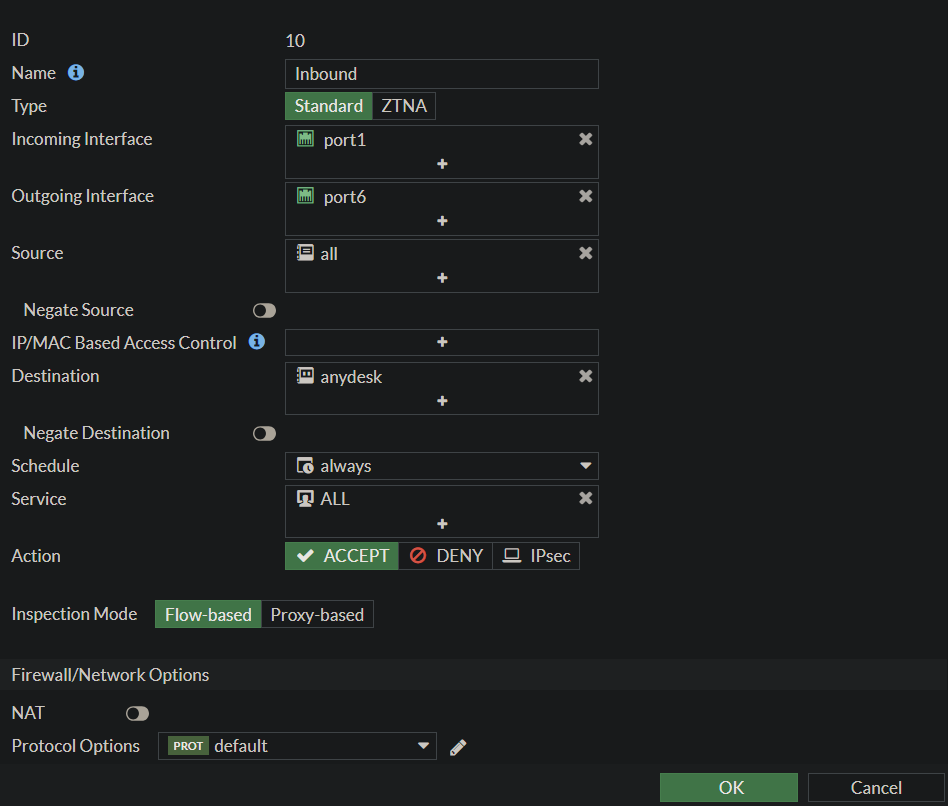Image resolution: width=948 pixels, height=806 pixels.
Task: Remove port6 from Outgoing Interface
Action: [585, 197]
